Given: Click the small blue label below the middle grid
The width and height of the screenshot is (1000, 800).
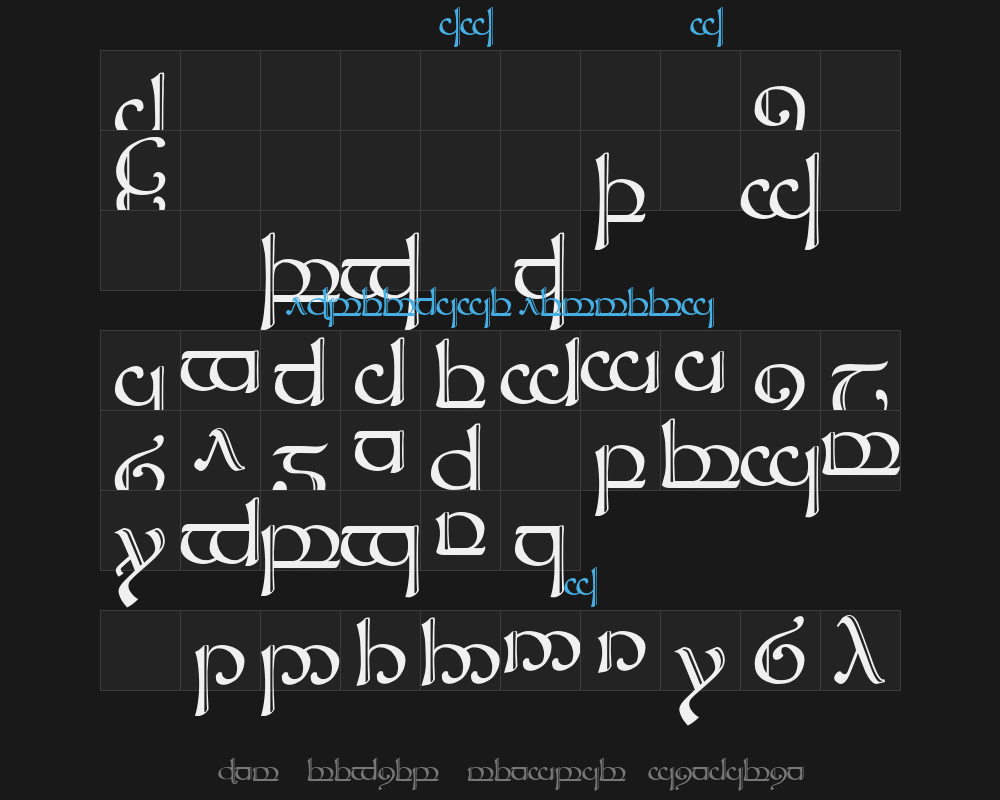Looking at the screenshot, I should (580, 584).
